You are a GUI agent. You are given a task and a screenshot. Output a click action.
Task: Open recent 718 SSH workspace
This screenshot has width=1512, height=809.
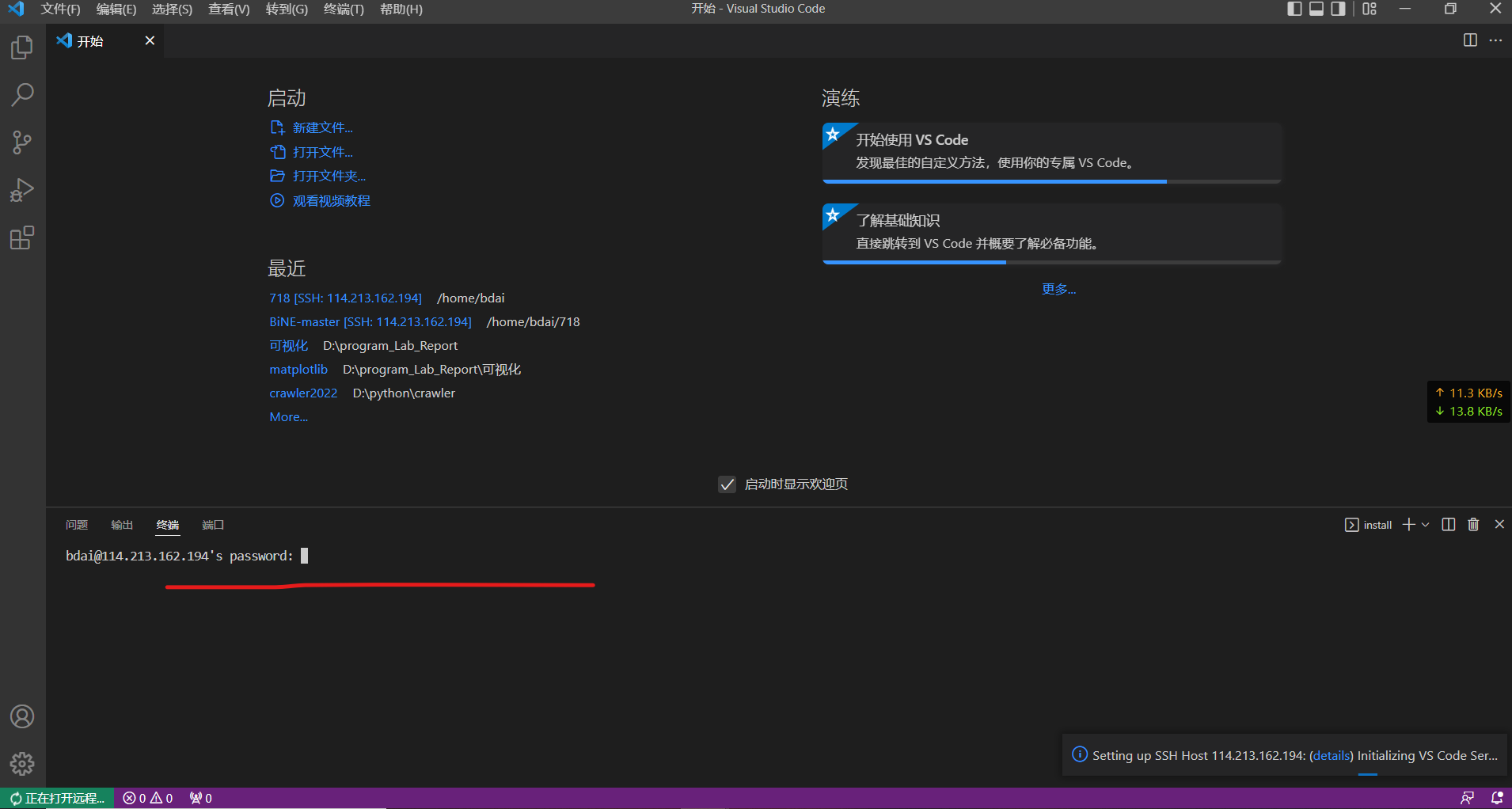point(345,298)
